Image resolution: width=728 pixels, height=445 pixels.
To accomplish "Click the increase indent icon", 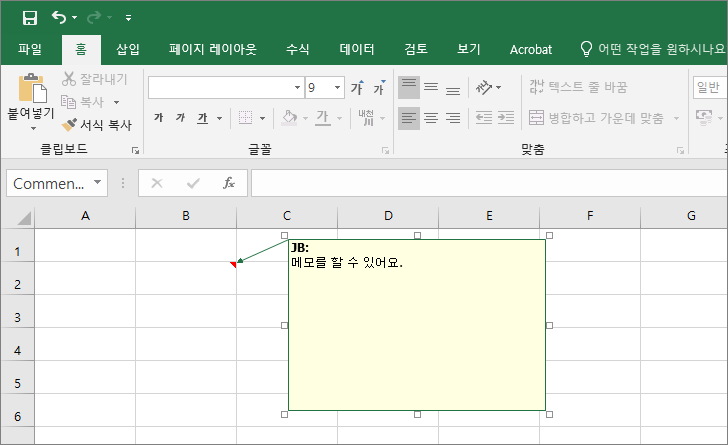I will tap(506, 118).
